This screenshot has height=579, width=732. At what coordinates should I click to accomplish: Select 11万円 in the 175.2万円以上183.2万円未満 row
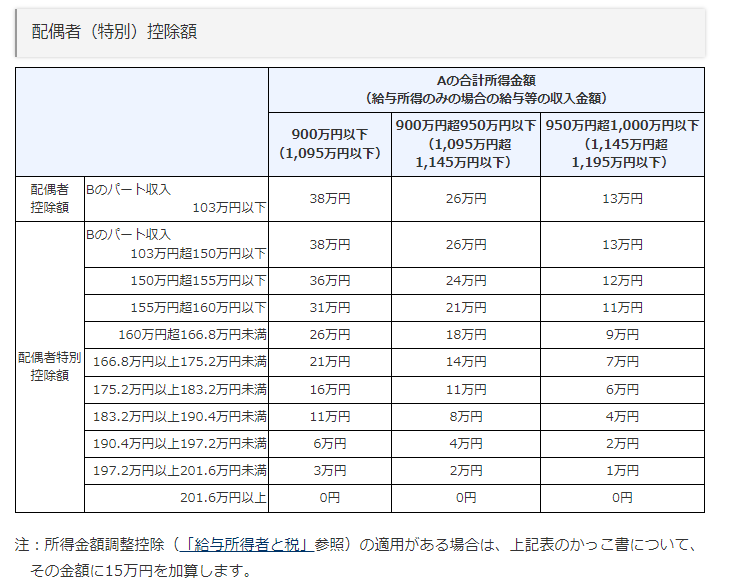coord(465,389)
